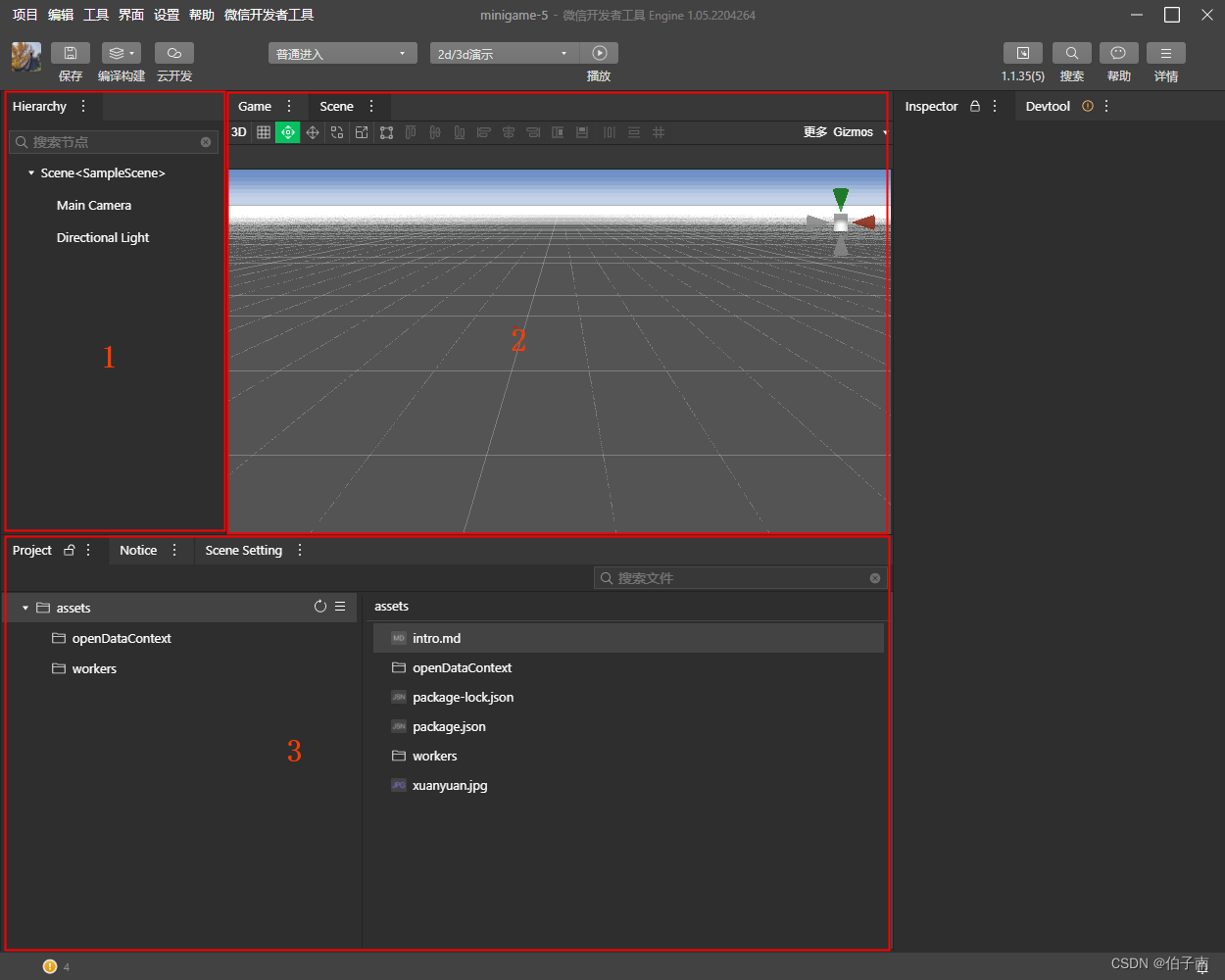Screen dimensions: 1225x980
Task: Open the 编译构建 build dropdown button
Action: [122, 53]
